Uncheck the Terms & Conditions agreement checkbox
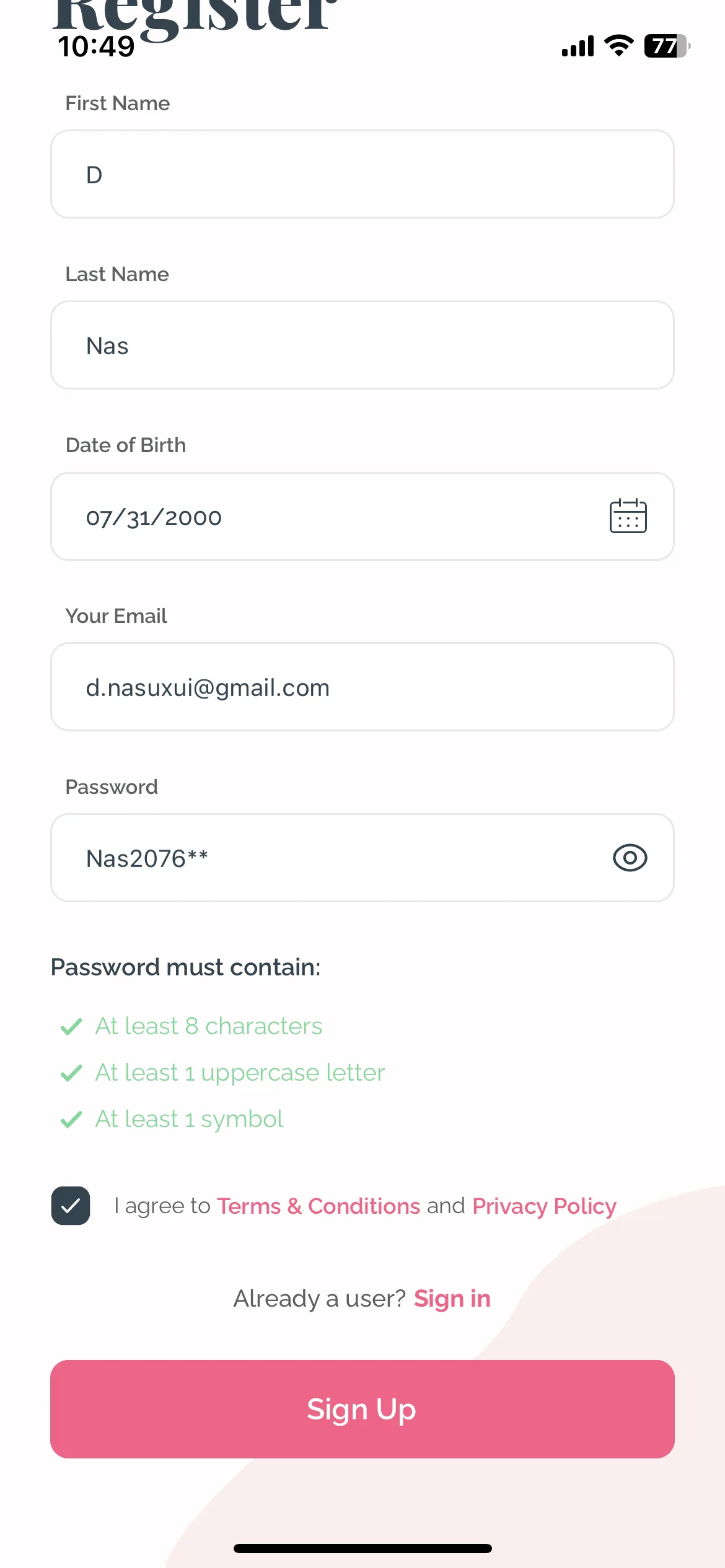725x1568 pixels. [71, 1205]
